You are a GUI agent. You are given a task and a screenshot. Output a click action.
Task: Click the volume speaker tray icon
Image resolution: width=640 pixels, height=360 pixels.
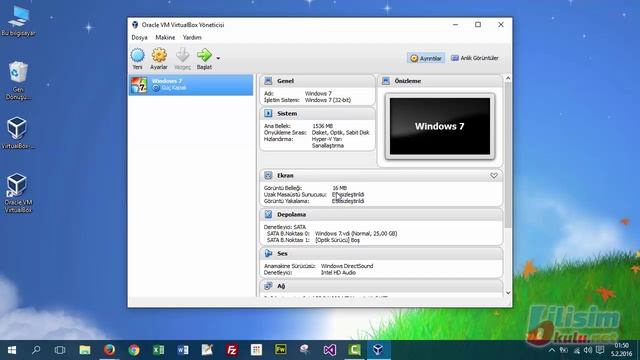pos(588,350)
